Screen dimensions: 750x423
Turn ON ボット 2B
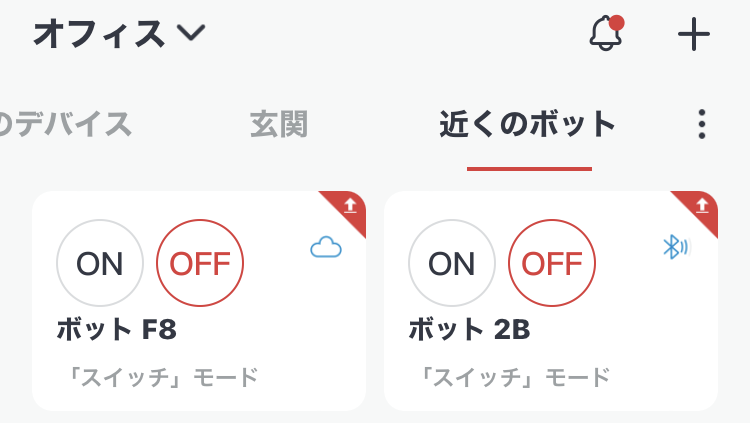(452, 263)
